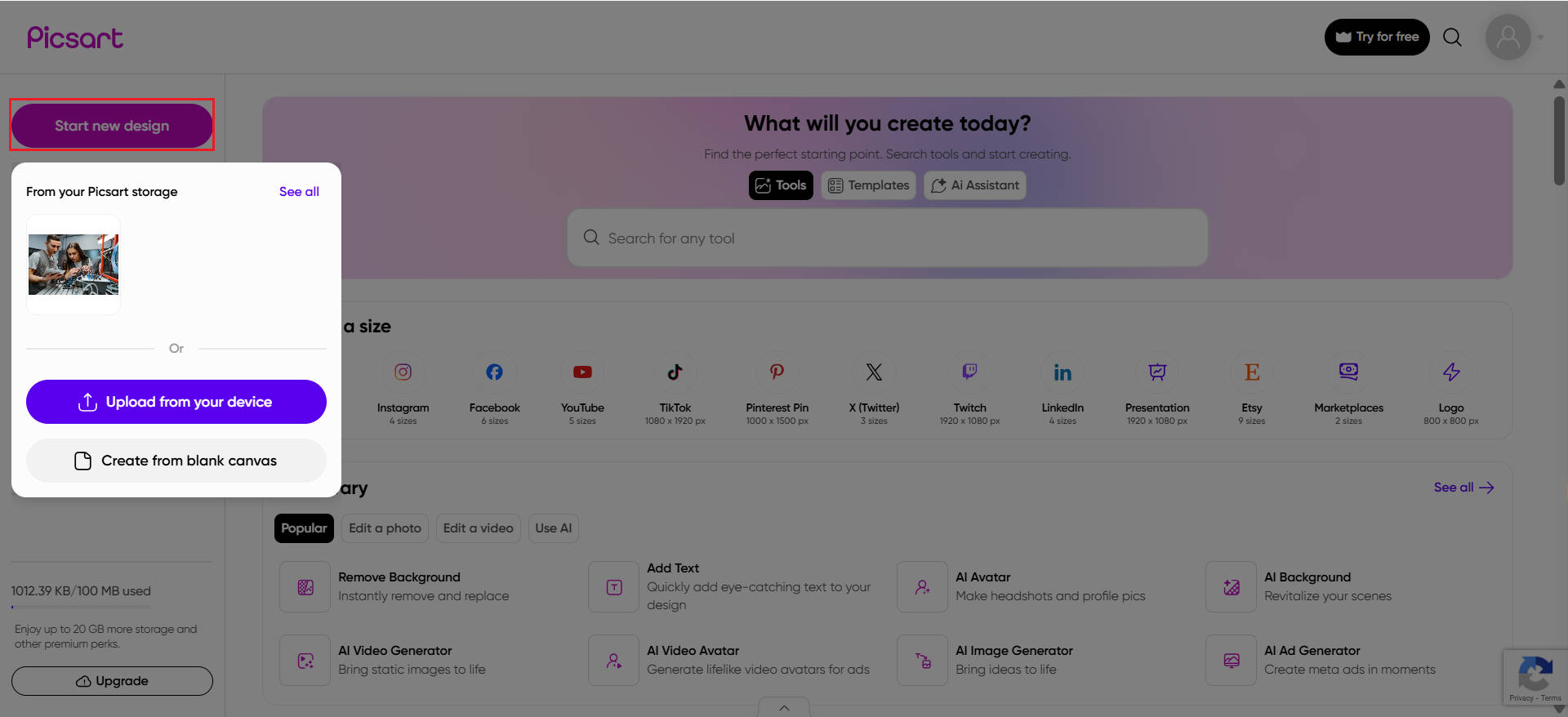The image size is (1568, 717).
Task: Open the AI Ad Generator icon
Action: [1232, 661]
